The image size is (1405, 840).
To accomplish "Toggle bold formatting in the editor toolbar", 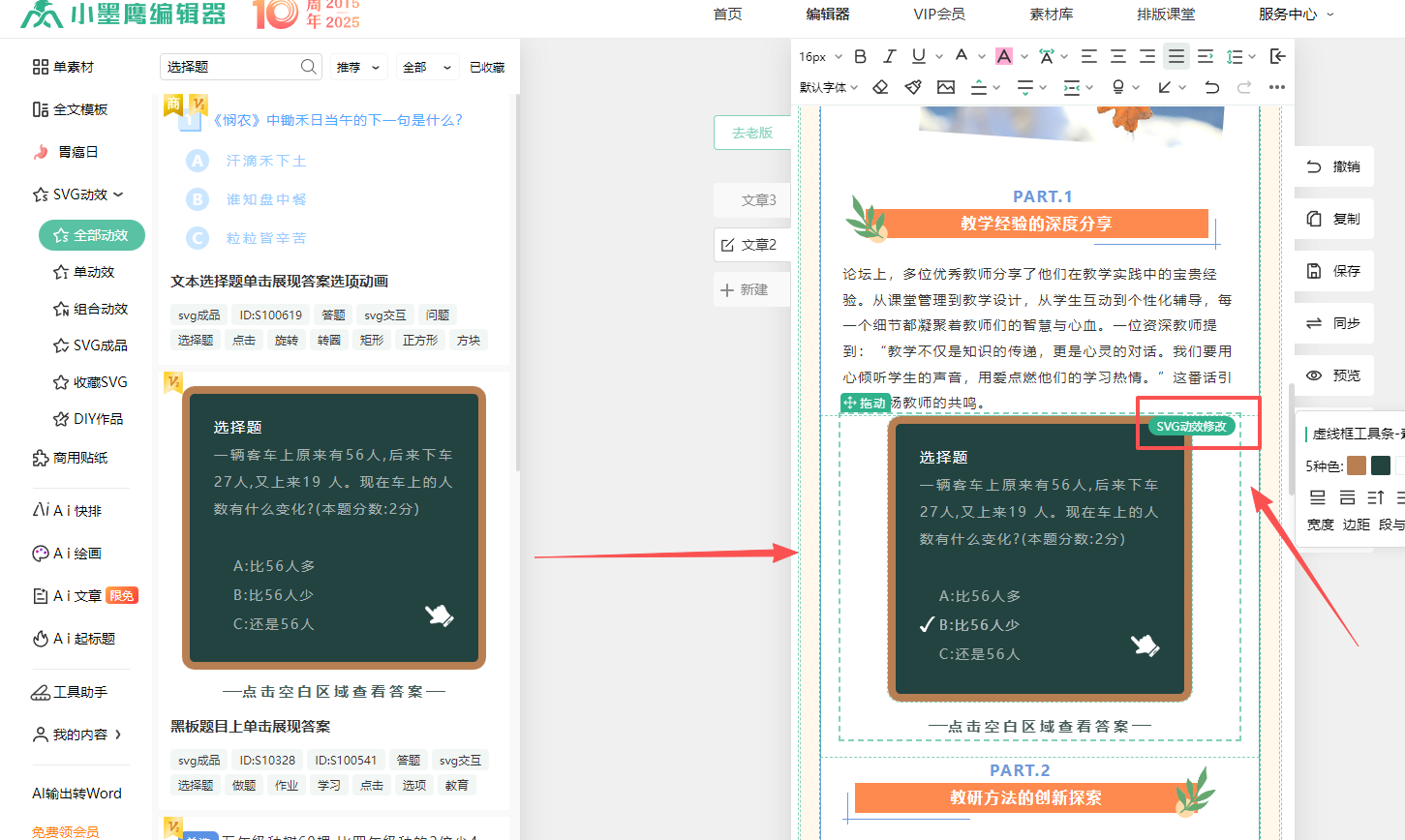I will (860, 56).
